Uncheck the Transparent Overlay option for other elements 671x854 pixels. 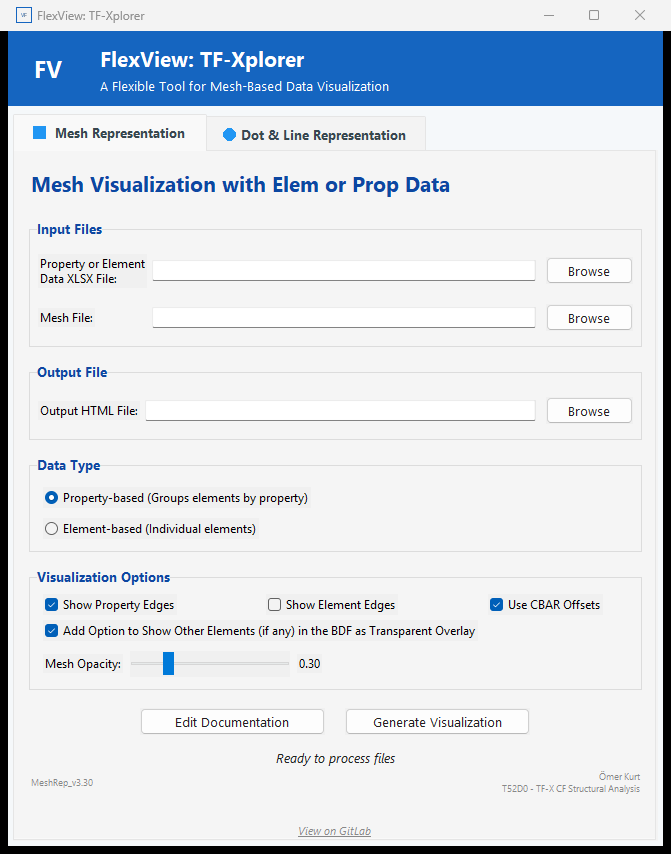coord(51,630)
